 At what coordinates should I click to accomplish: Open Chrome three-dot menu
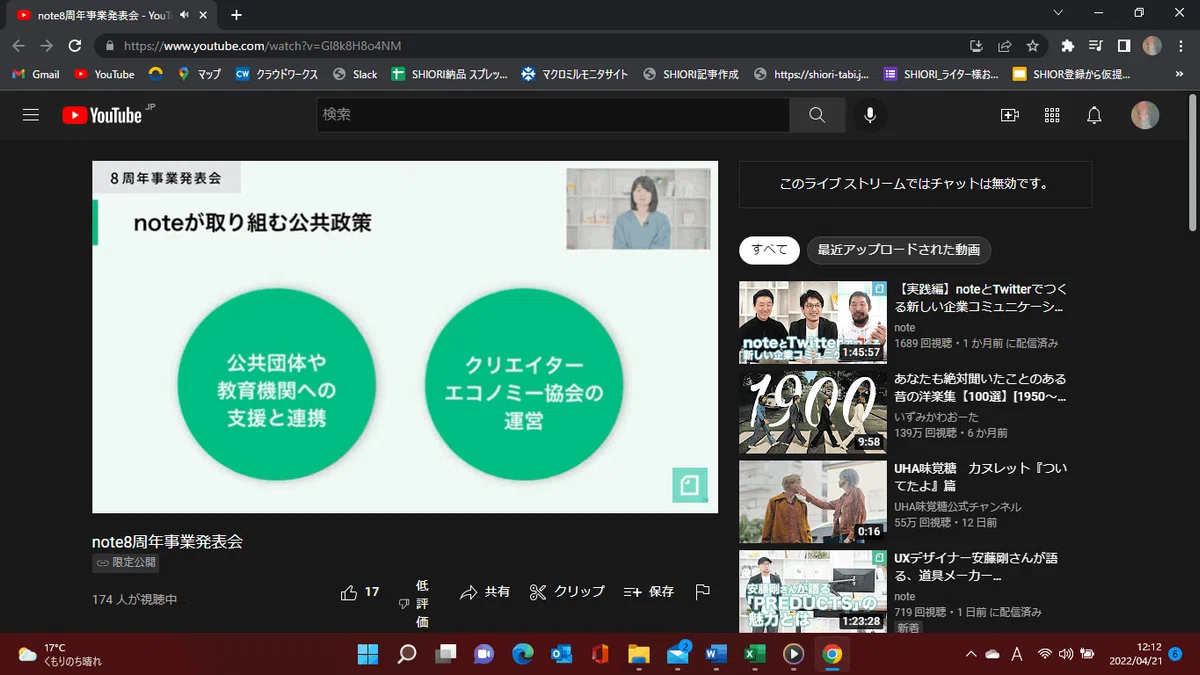pos(1181,46)
